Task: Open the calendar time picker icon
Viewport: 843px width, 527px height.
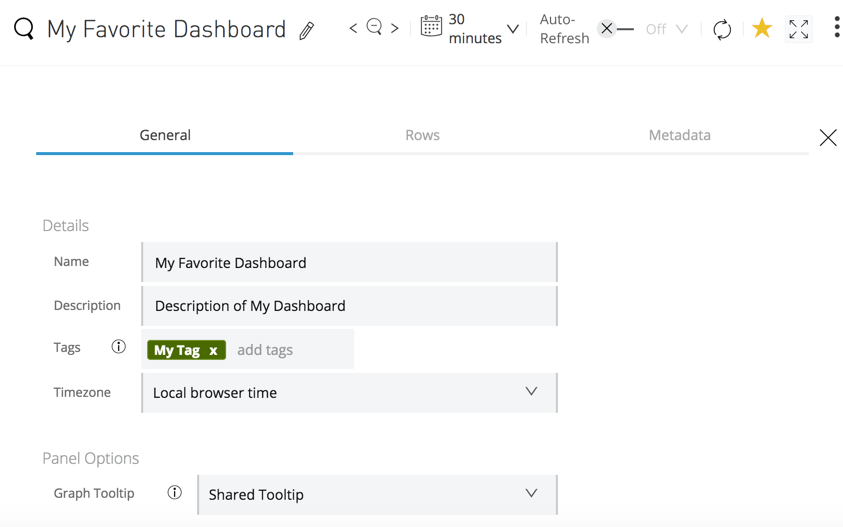Action: point(431,27)
